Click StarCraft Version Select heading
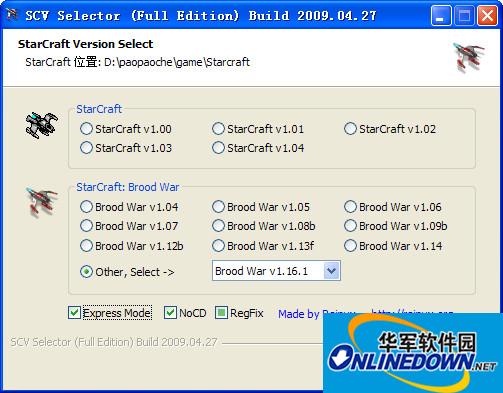The height and width of the screenshot is (393, 503). [85, 44]
